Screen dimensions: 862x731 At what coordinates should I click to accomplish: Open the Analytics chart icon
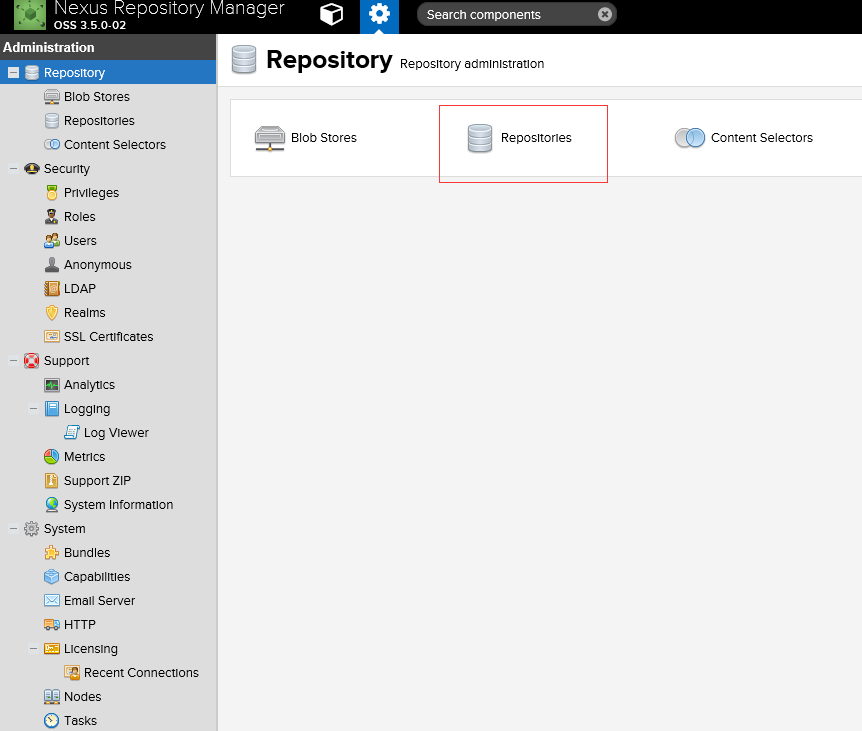(52, 385)
